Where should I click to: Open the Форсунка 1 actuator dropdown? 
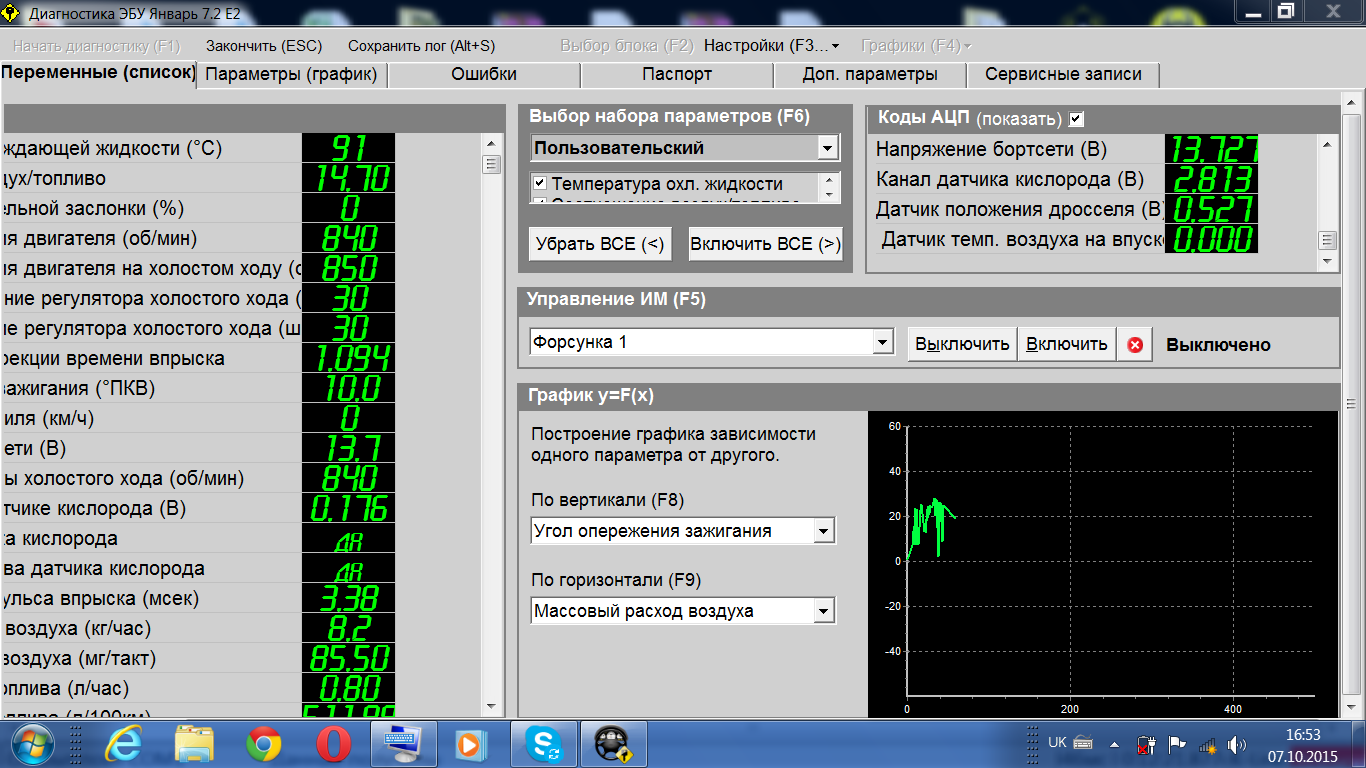[x=882, y=342]
